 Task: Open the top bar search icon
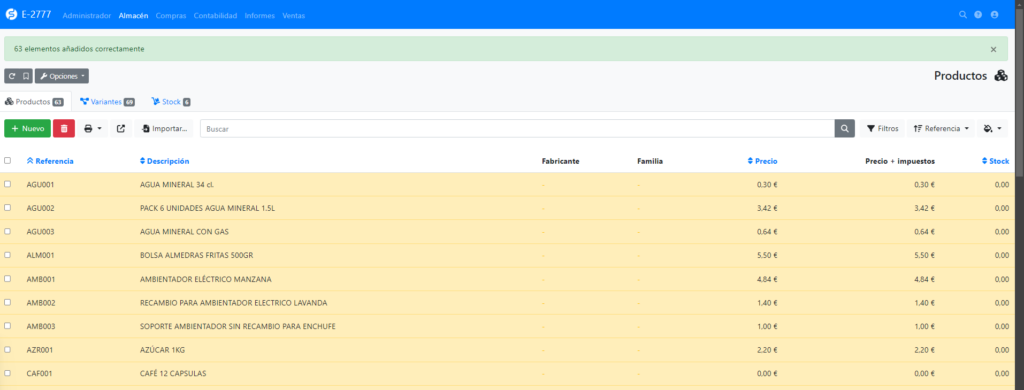963,14
